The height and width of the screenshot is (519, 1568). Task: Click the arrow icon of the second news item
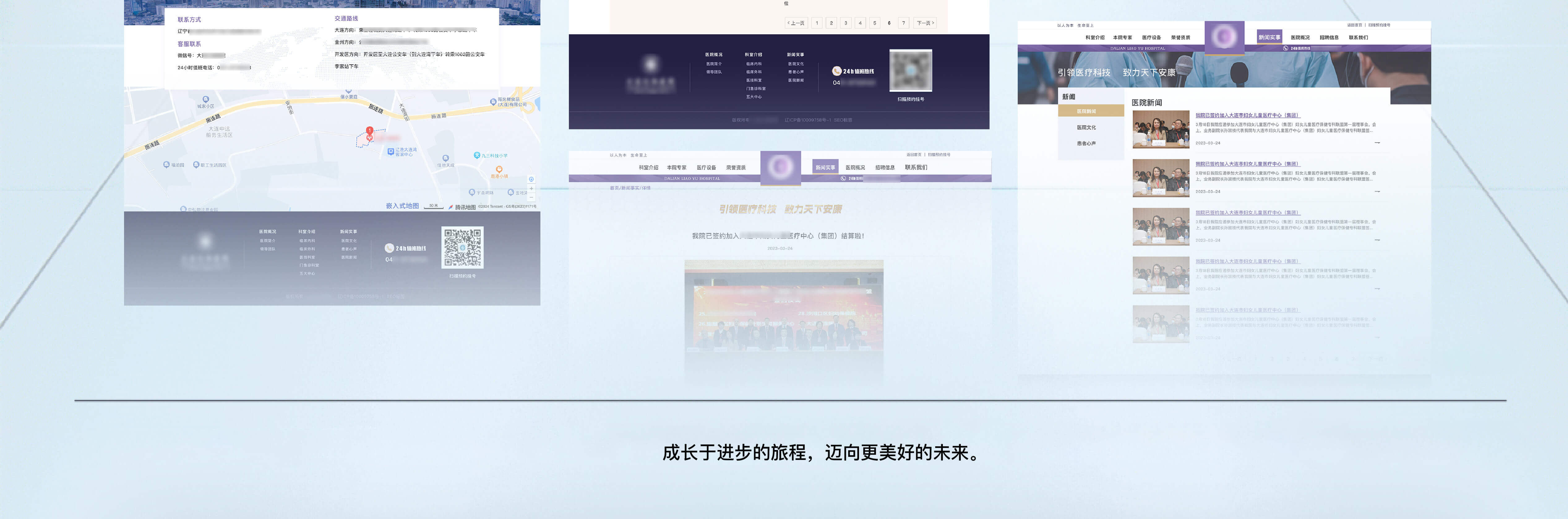1377,192
